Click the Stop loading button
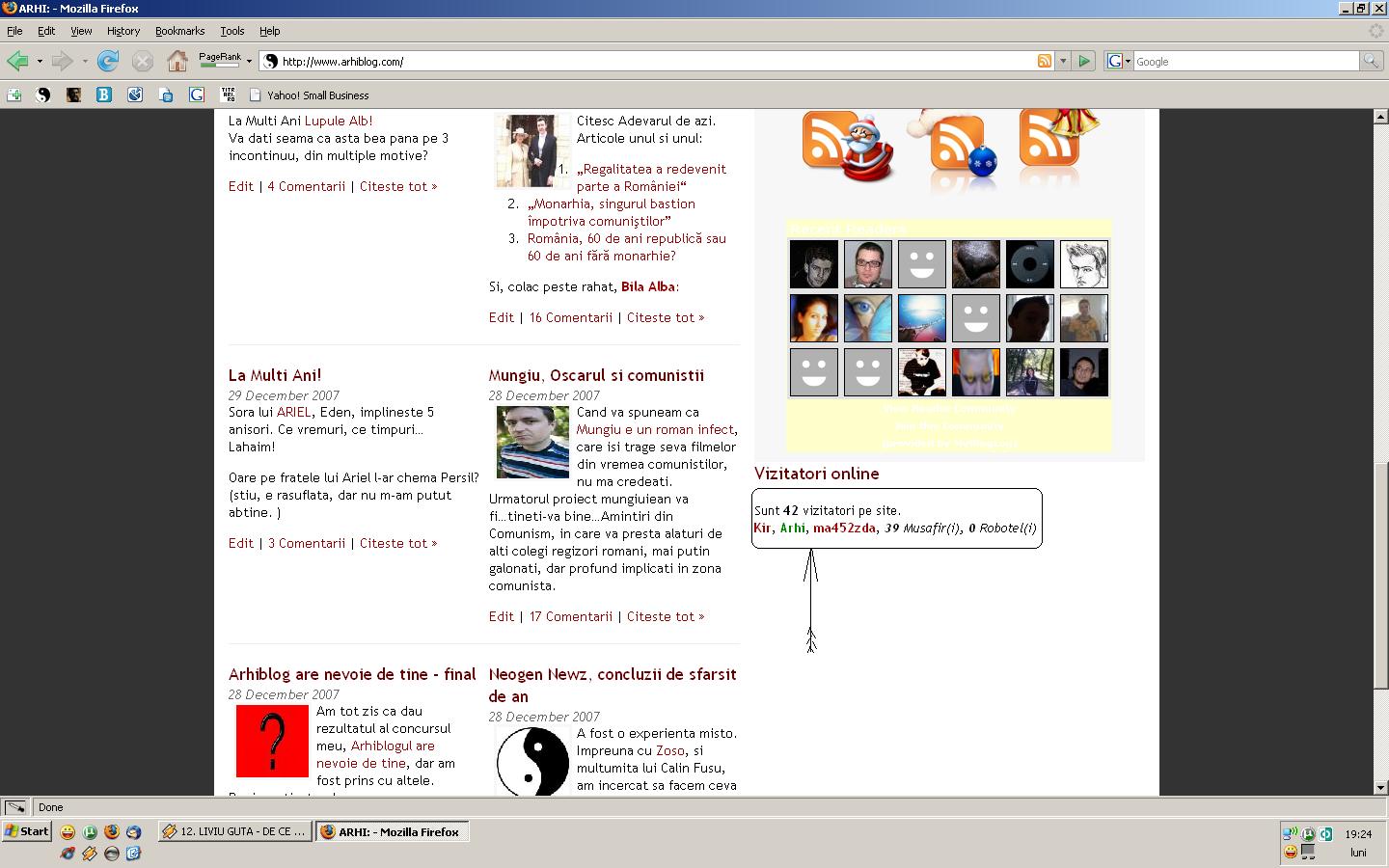1389x868 pixels. 143,61
